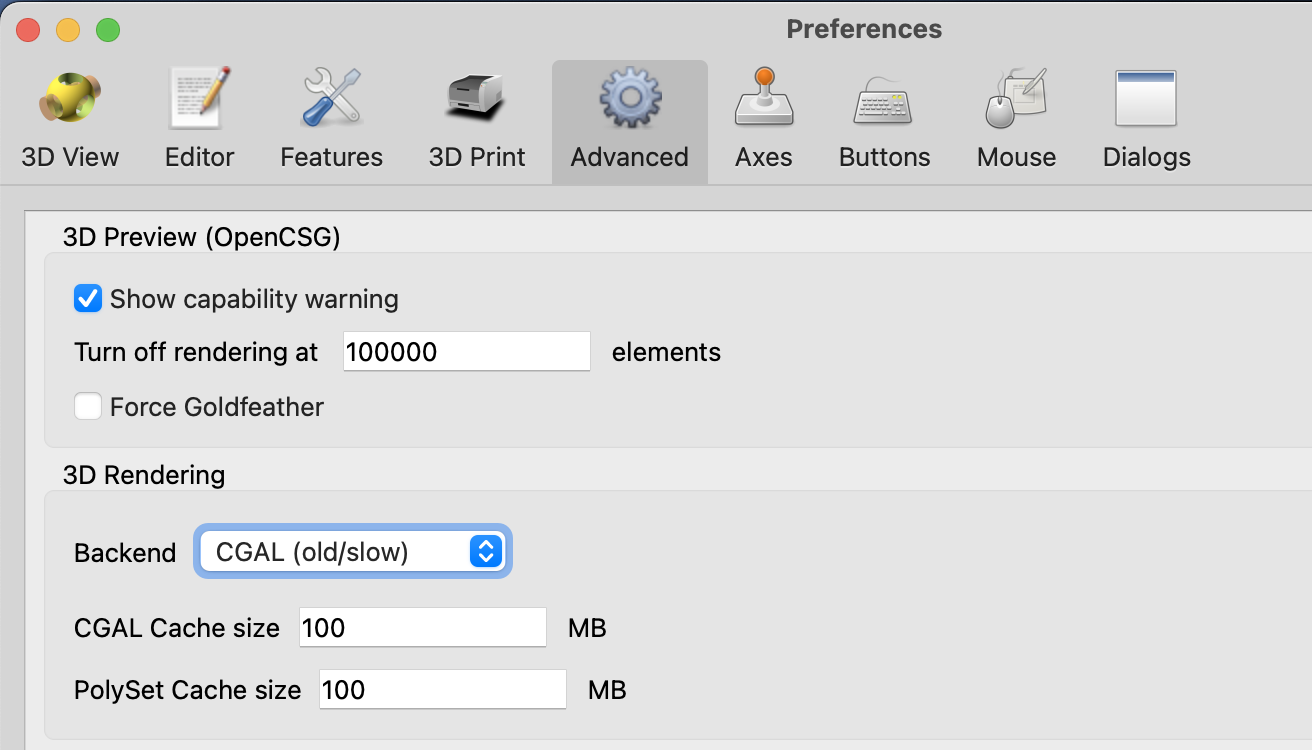Switch to the Dialogs tab

1146,121
